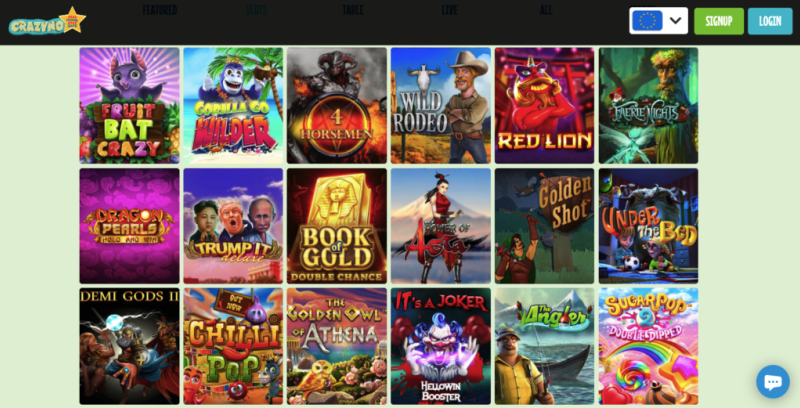Select the Red Lion game thumbnail
800x408 pixels.
[x=544, y=106]
